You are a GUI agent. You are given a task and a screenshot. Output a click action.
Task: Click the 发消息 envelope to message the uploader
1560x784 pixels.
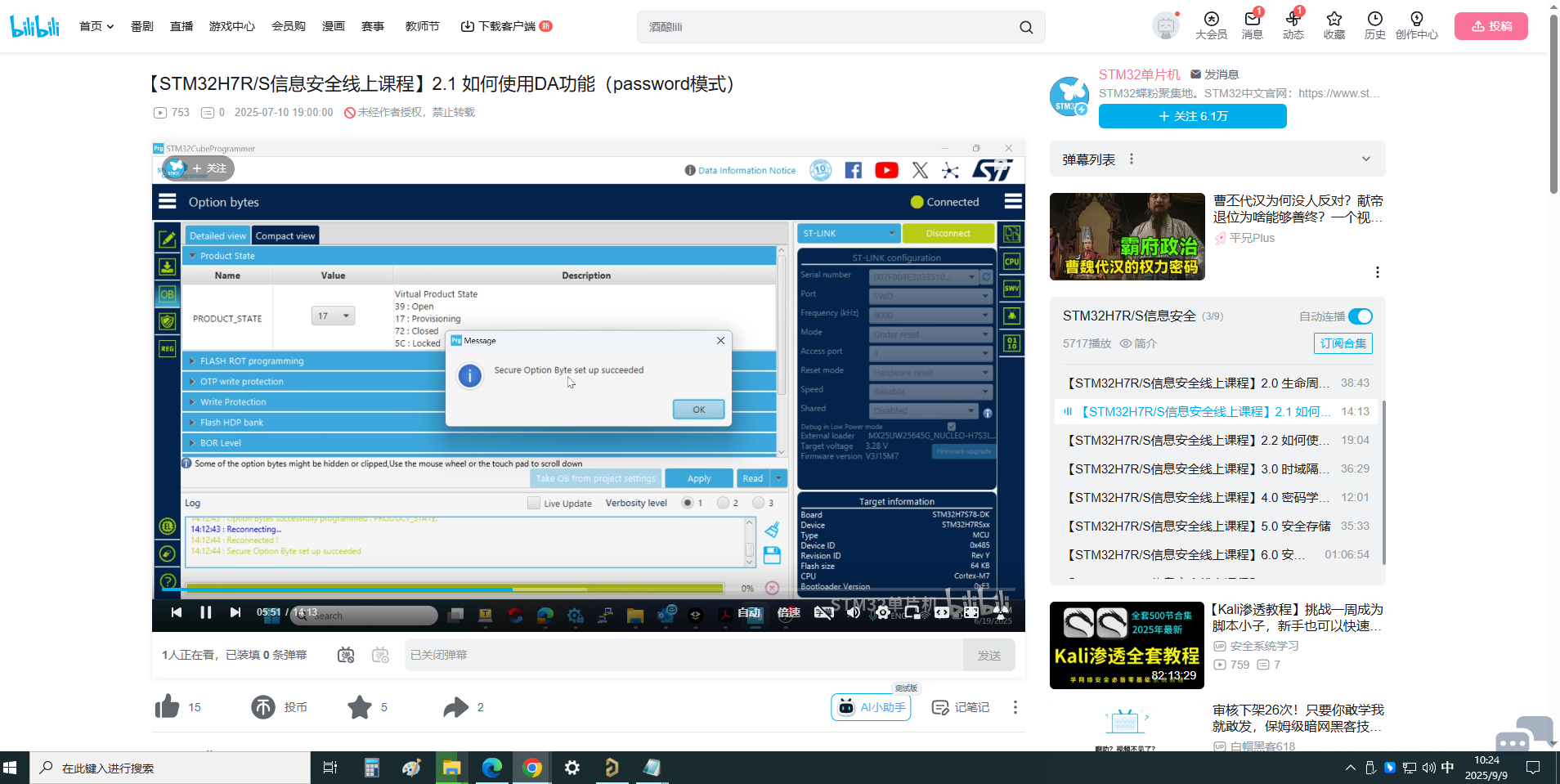click(x=1214, y=74)
